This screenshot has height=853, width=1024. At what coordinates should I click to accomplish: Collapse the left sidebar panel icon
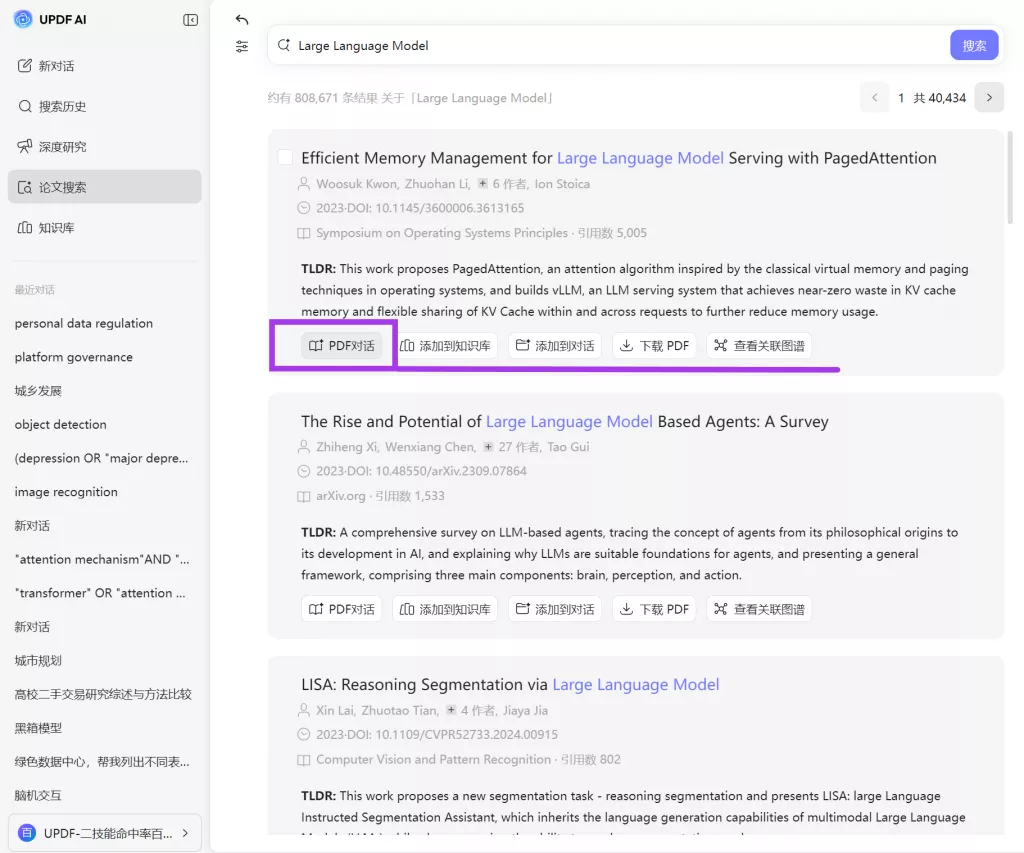pyautogui.click(x=190, y=20)
